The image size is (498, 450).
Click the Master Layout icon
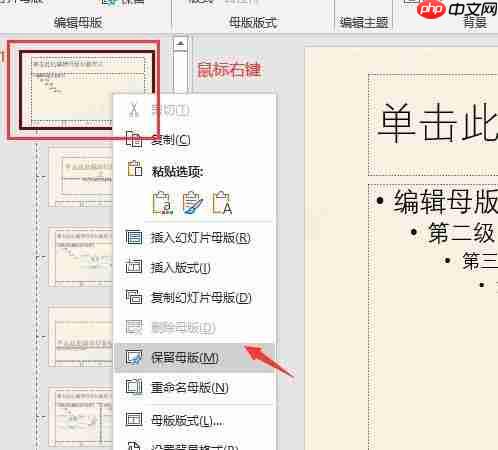coord(134,420)
